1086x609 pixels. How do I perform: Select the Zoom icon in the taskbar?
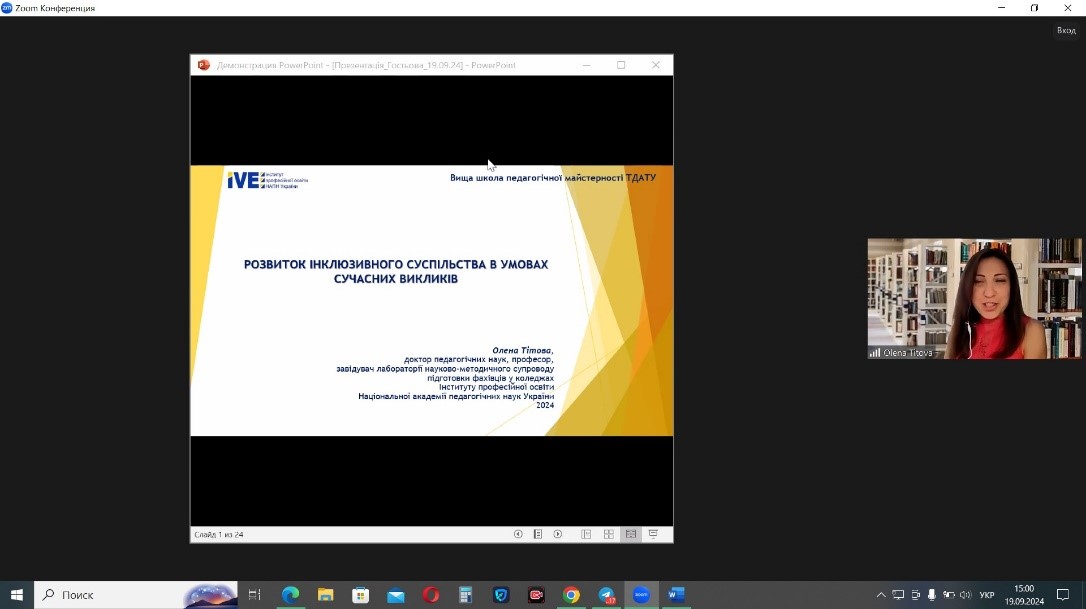[x=641, y=594]
